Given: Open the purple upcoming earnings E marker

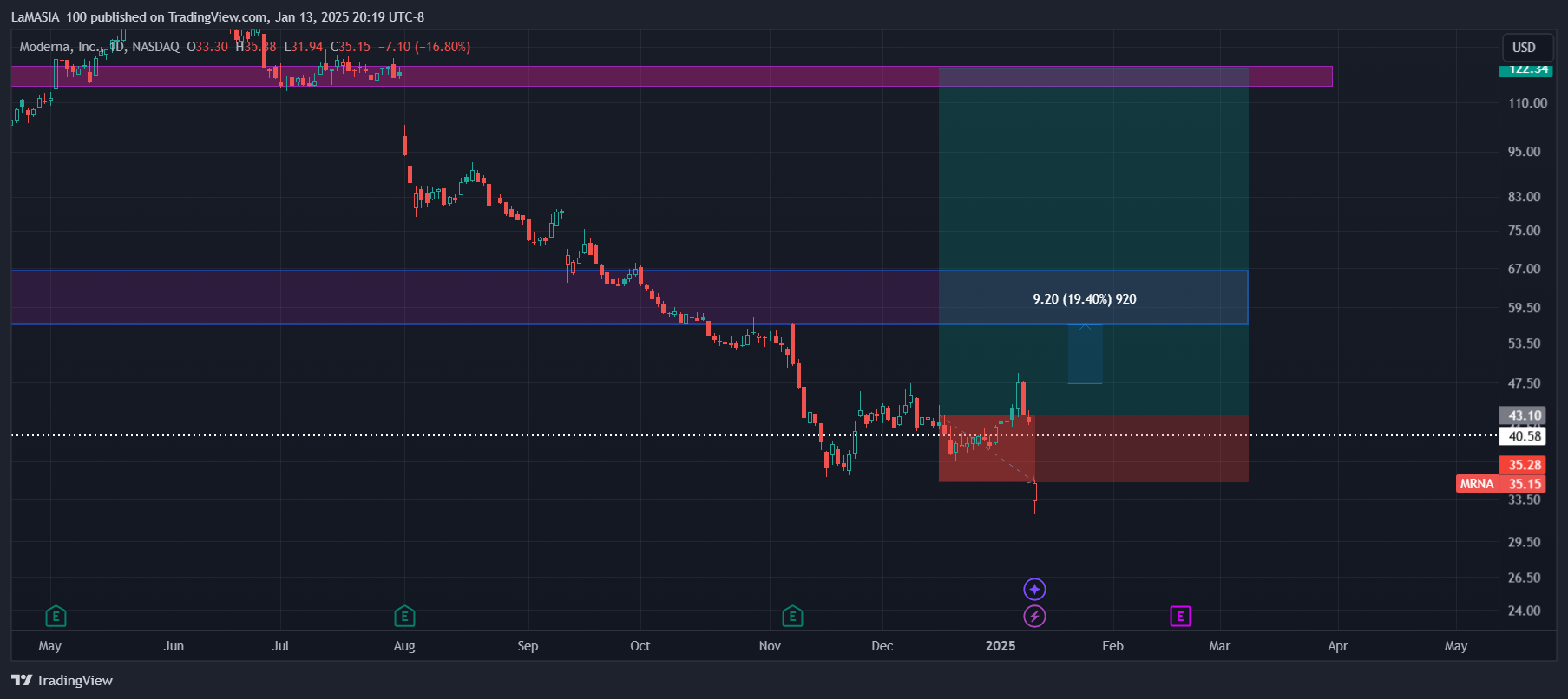Looking at the screenshot, I should 1180,617.
